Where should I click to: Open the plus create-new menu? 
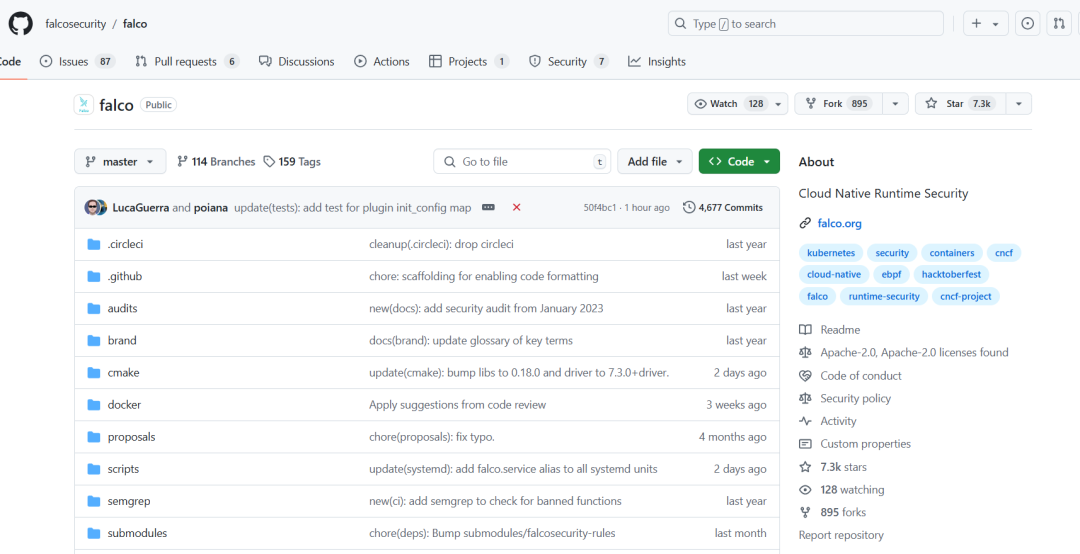985,23
